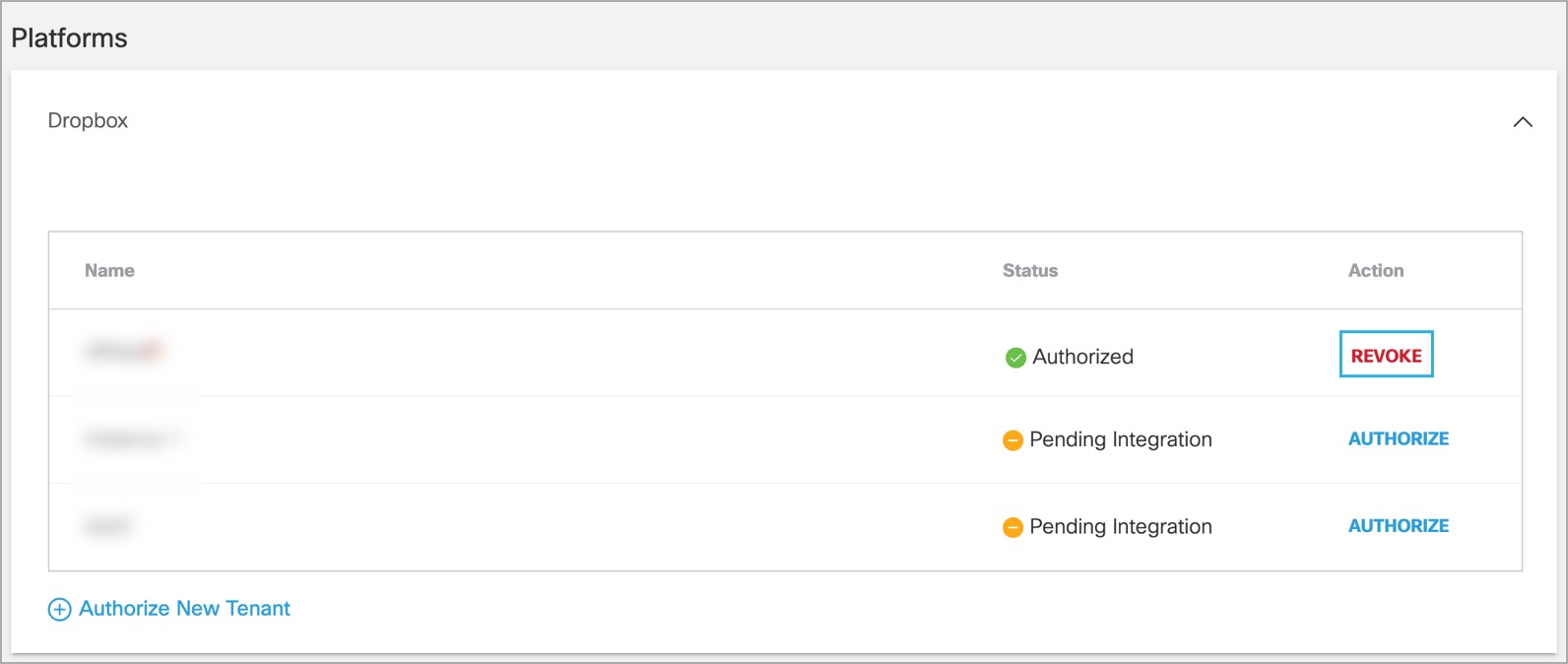
Task: Click the green Authorized check icon
Action: pos(1015,358)
